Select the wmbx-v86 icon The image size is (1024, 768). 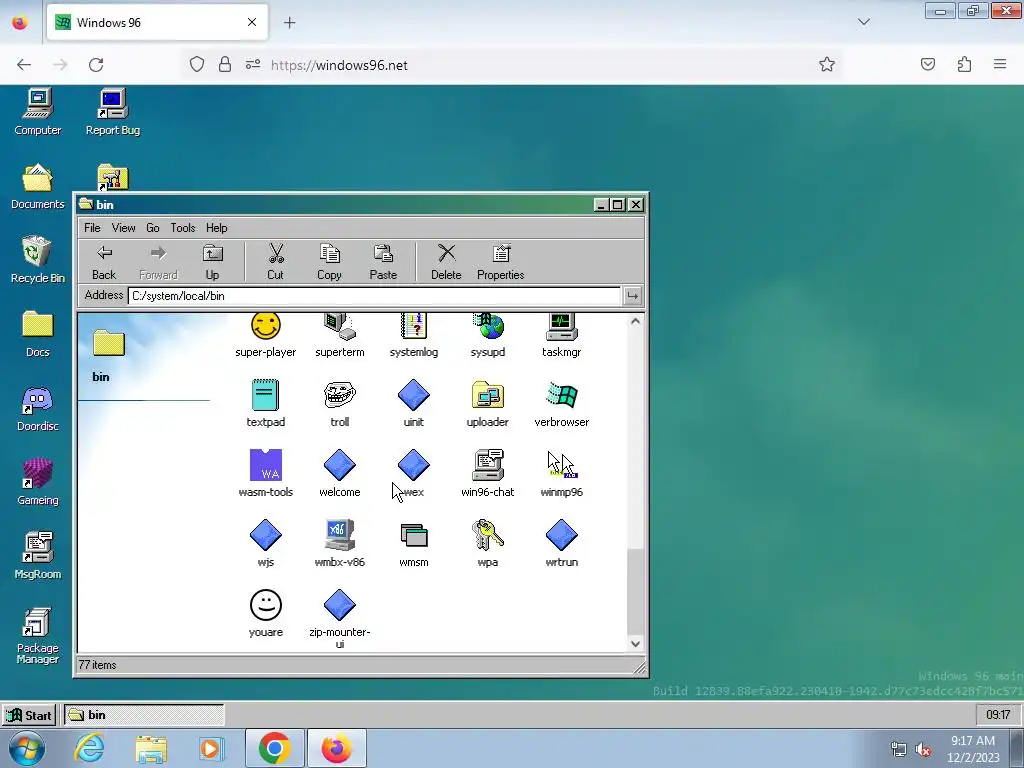point(340,535)
